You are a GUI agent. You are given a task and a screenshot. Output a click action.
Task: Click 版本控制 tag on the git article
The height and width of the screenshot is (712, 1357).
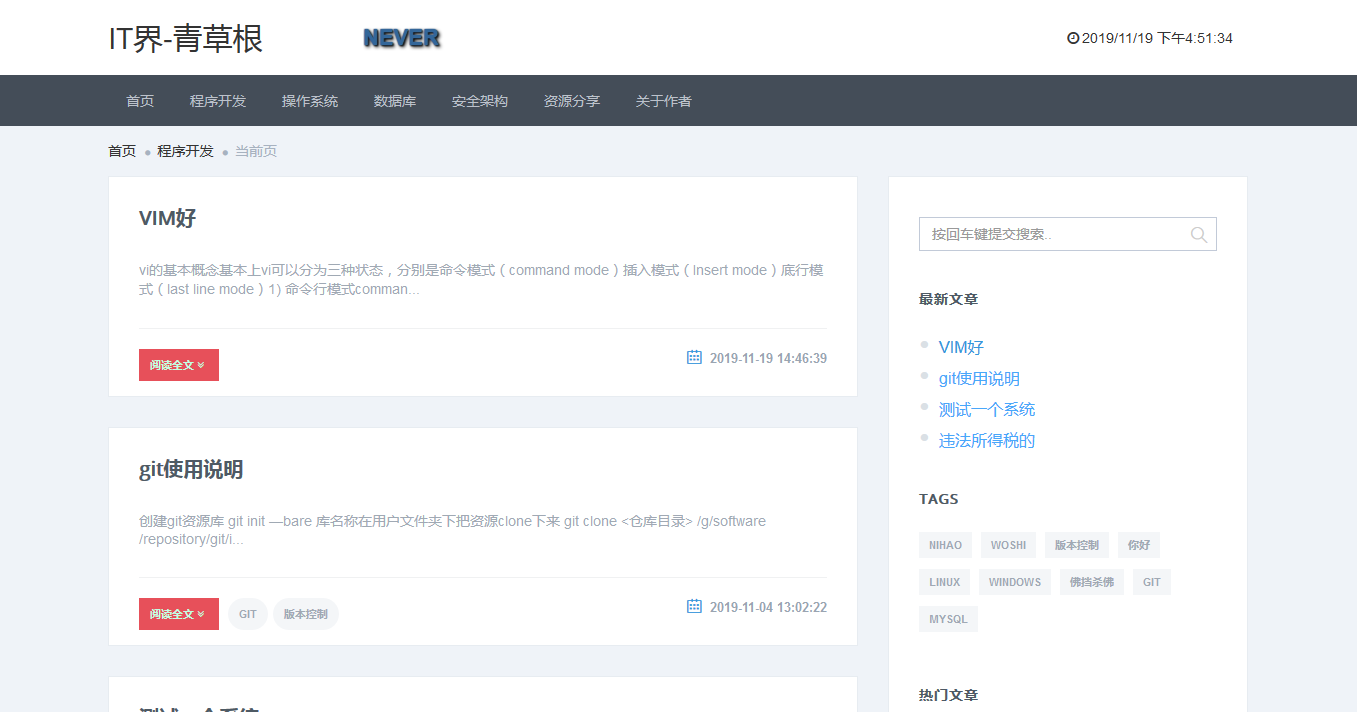(x=306, y=614)
